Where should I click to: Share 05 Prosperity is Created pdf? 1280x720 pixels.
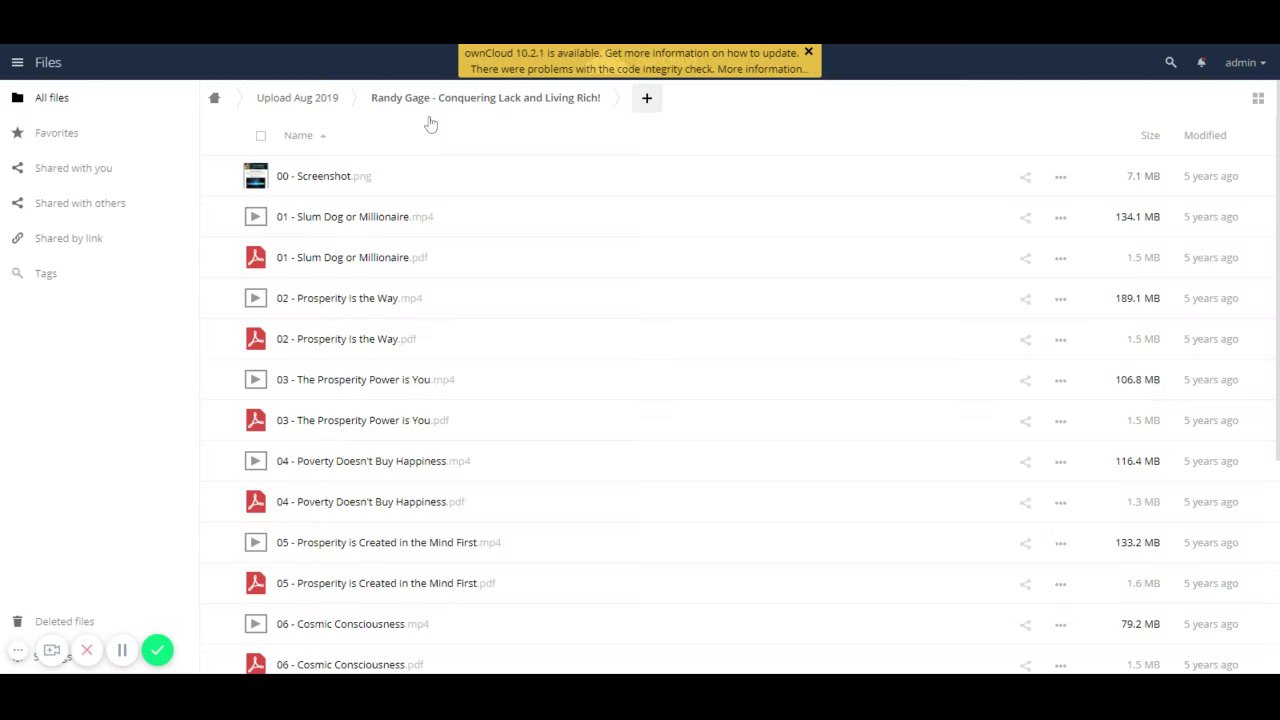coord(1025,584)
